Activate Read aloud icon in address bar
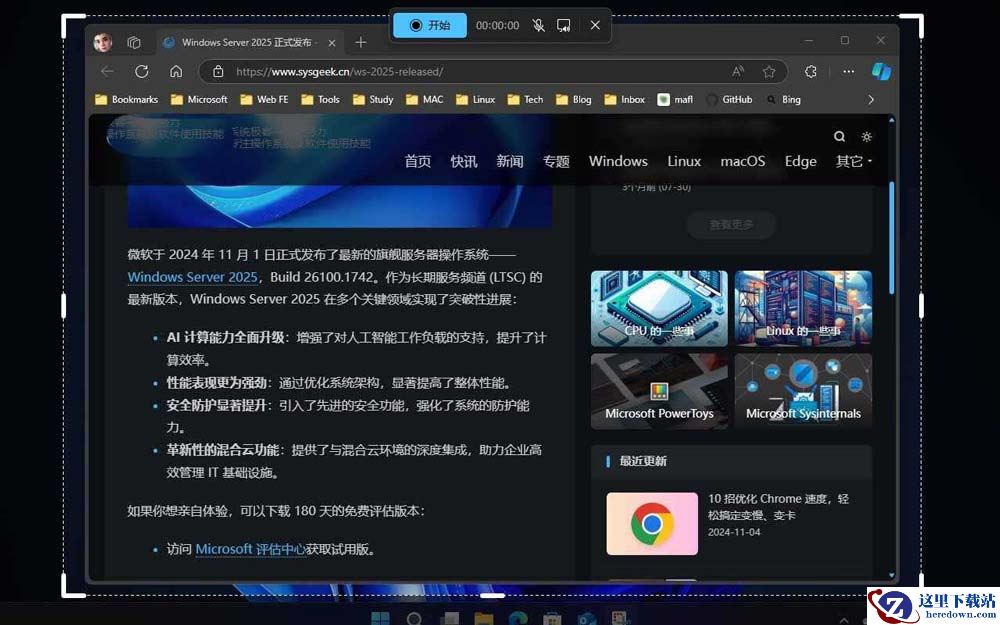The width and height of the screenshot is (1000, 625). pyautogui.click(x=738, y=71)
